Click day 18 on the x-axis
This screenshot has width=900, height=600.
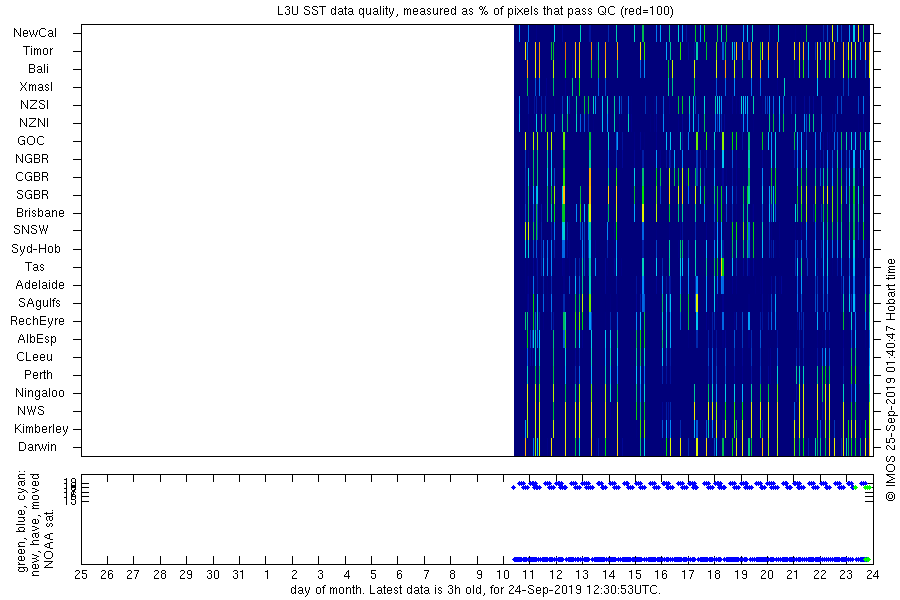(714, 575)
